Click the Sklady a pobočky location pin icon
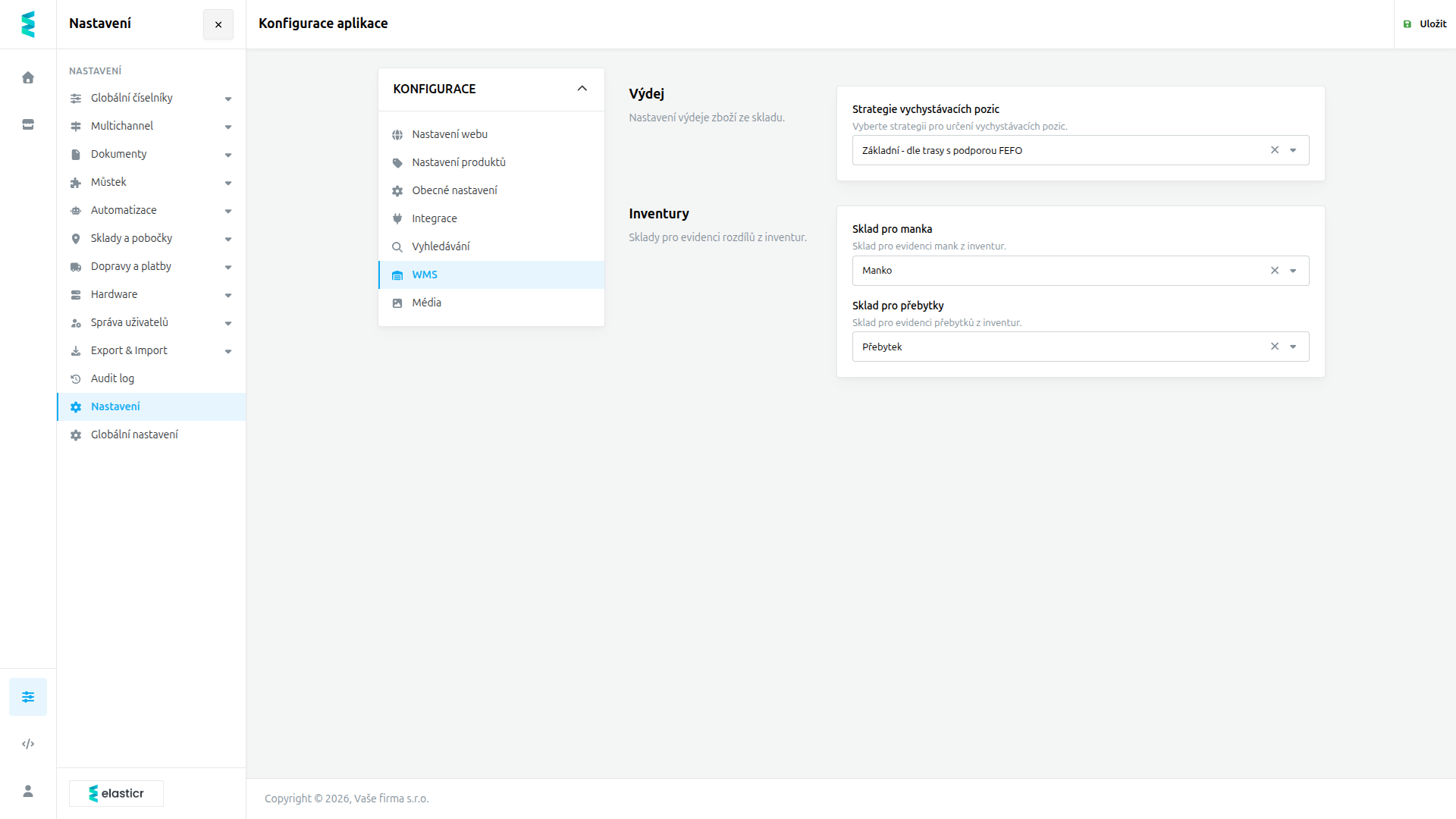1456x819 pixels. click(76, 239)
